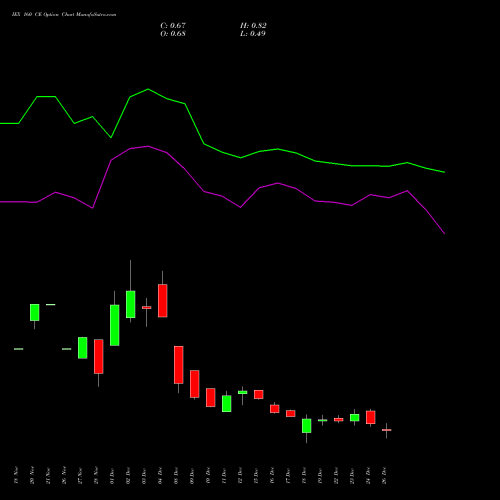500x500 pixels.
Task: Click the '22 Dec' date label
Action: coord(336,475)
